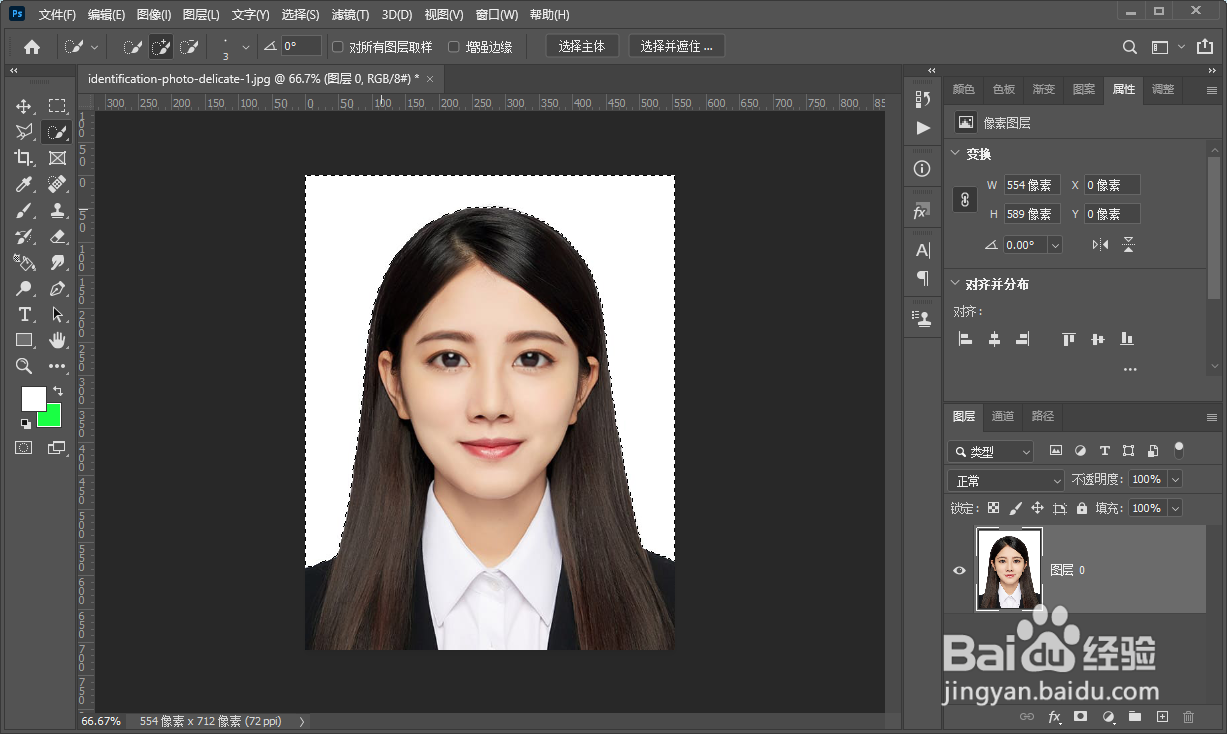Open the blend mode 正常 dropdown
Viewport: 1227px width, 734px height.
tap(1006, 481)
